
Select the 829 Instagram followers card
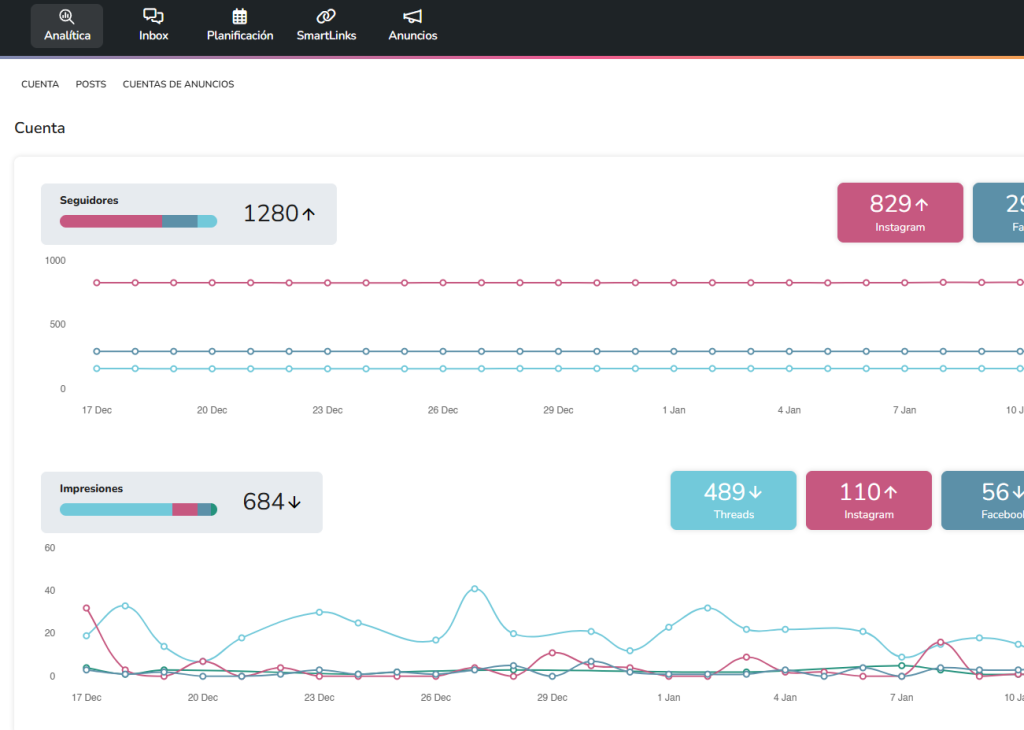pyautogui.click(x=900, y=213)
